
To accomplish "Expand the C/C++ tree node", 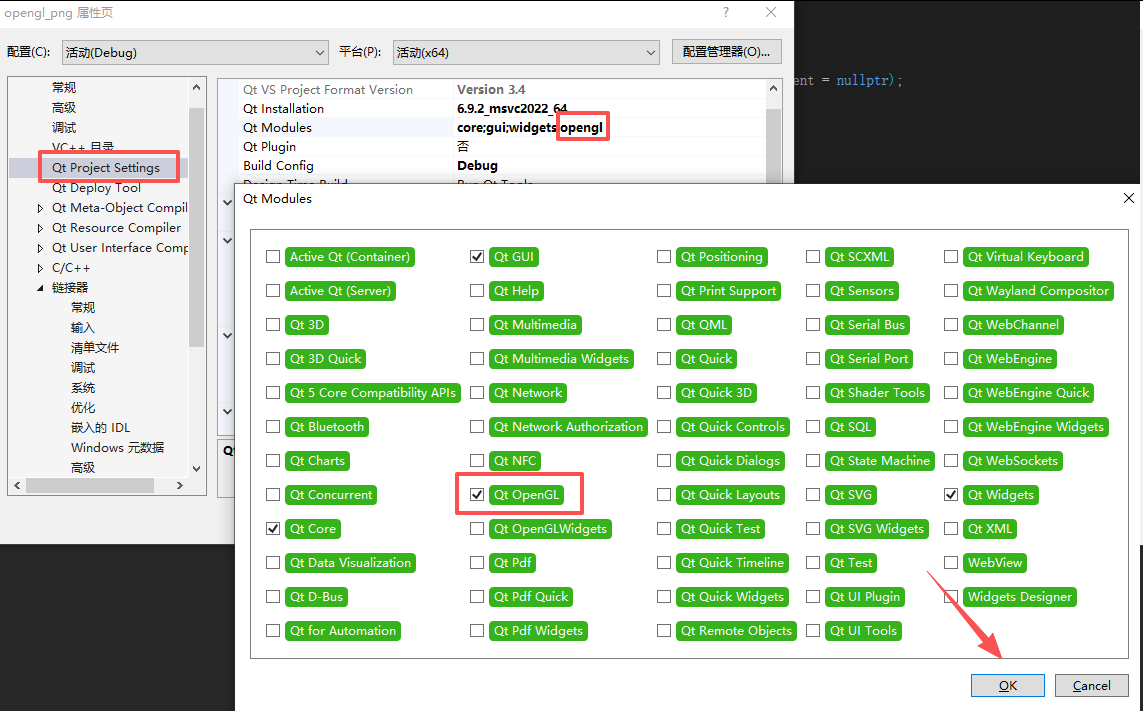I will point(40,268).
